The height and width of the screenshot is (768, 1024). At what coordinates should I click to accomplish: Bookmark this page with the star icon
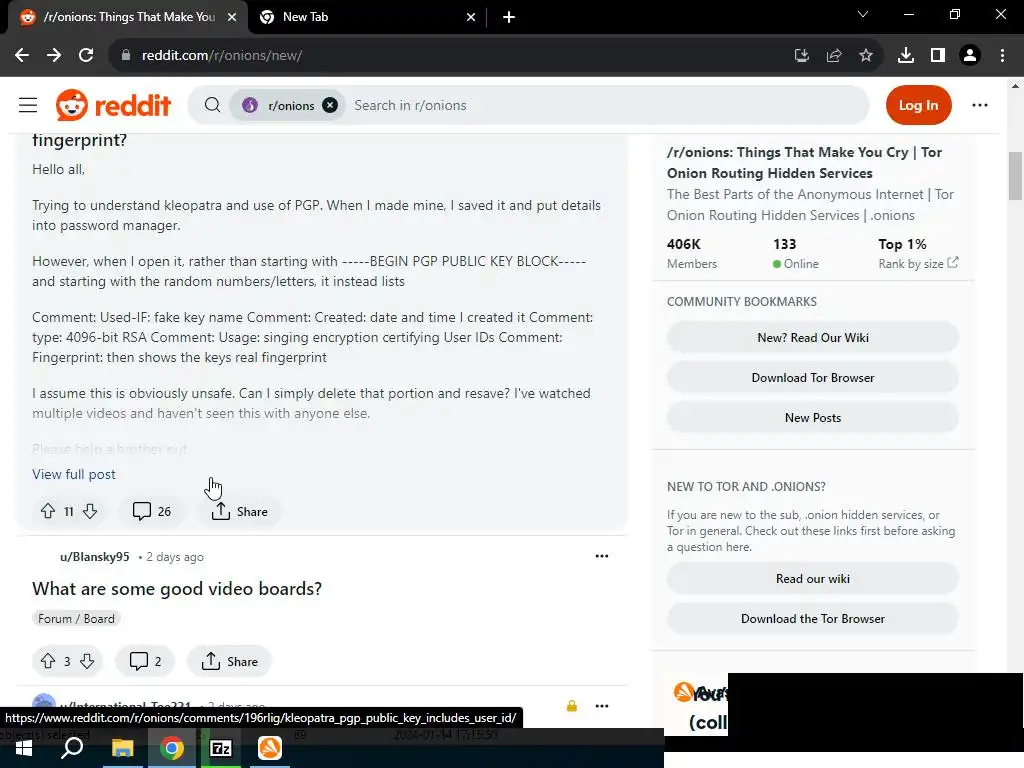click(x=866, y=56)
